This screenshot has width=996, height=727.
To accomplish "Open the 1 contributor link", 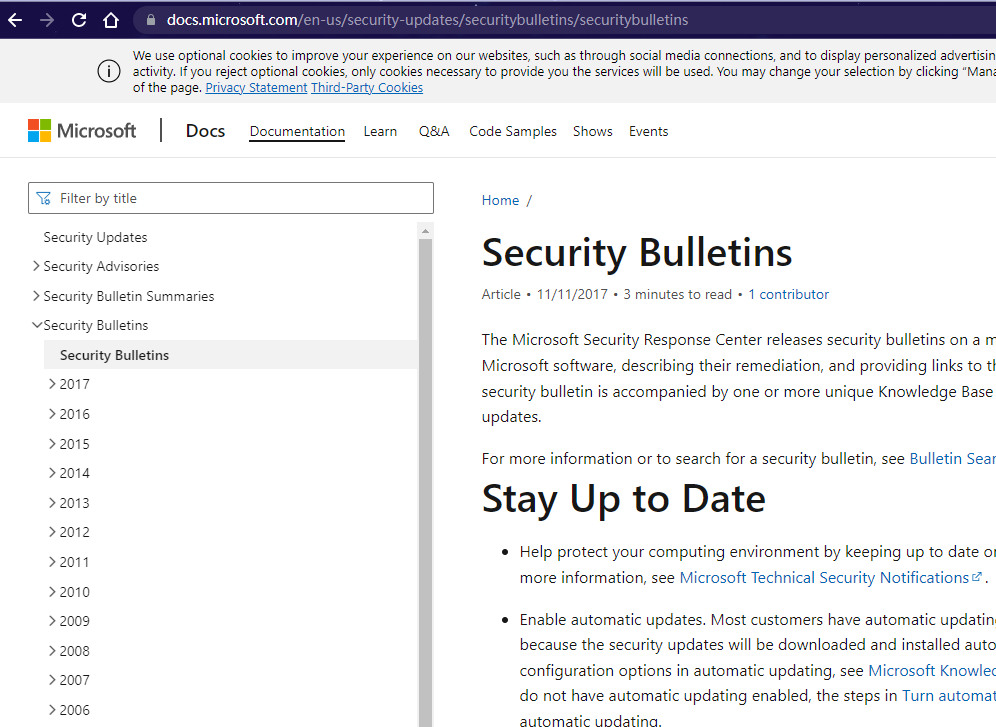I will pos(788,295).
